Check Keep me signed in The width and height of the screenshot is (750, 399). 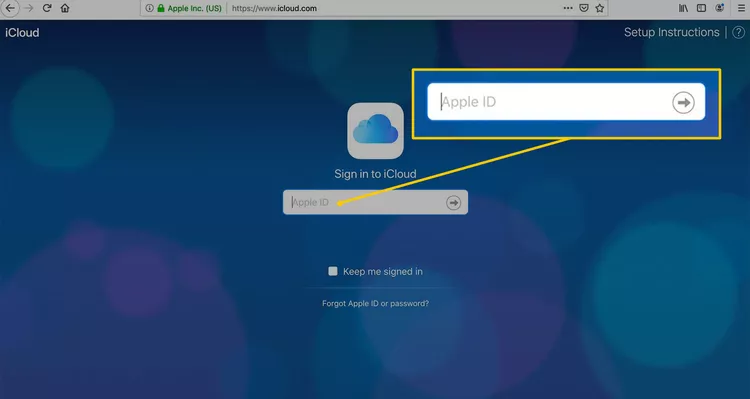pos(333,271)
